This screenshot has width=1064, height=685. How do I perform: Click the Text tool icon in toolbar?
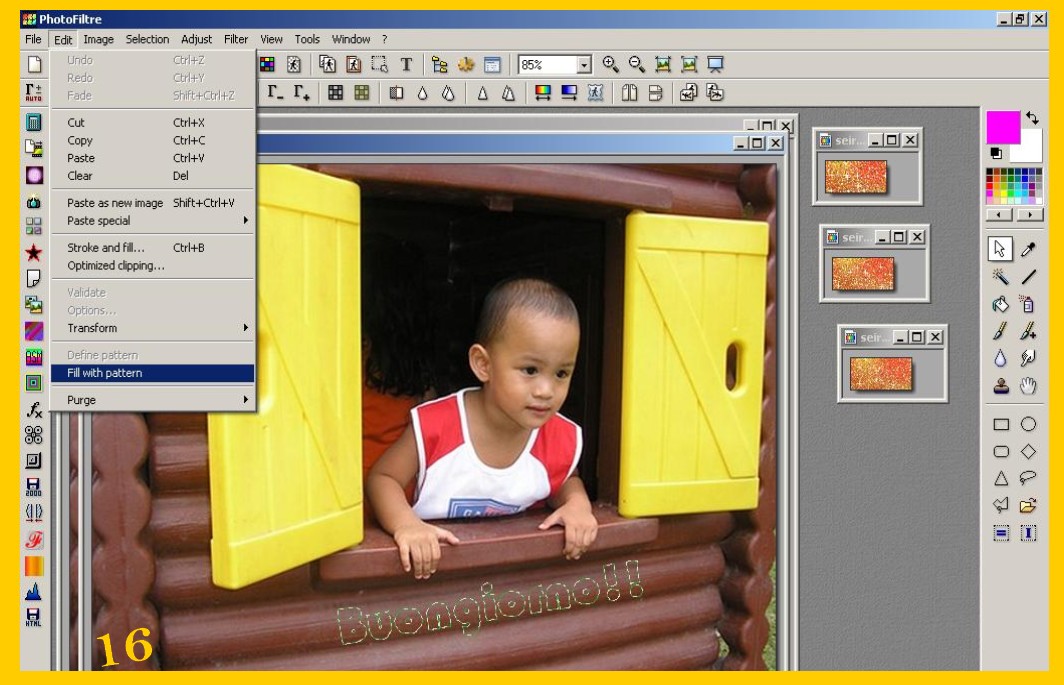[x=406, y=65]
